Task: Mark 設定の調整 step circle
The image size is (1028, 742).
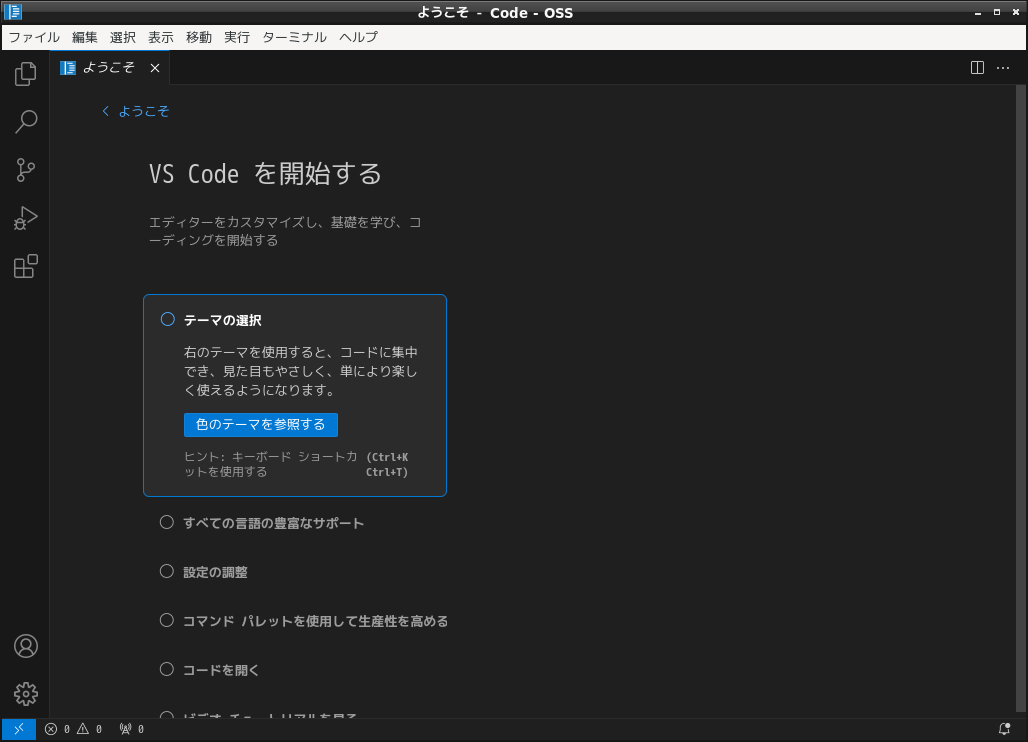Action: pos(167,572)
